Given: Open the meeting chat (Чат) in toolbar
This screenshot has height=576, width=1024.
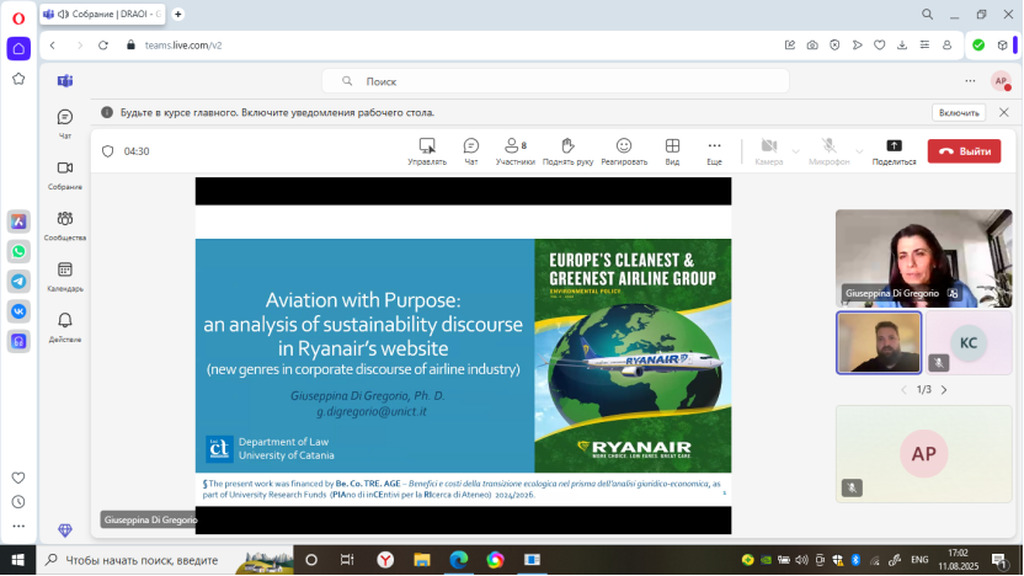Looking at the screenshot, I should [471, 150].
